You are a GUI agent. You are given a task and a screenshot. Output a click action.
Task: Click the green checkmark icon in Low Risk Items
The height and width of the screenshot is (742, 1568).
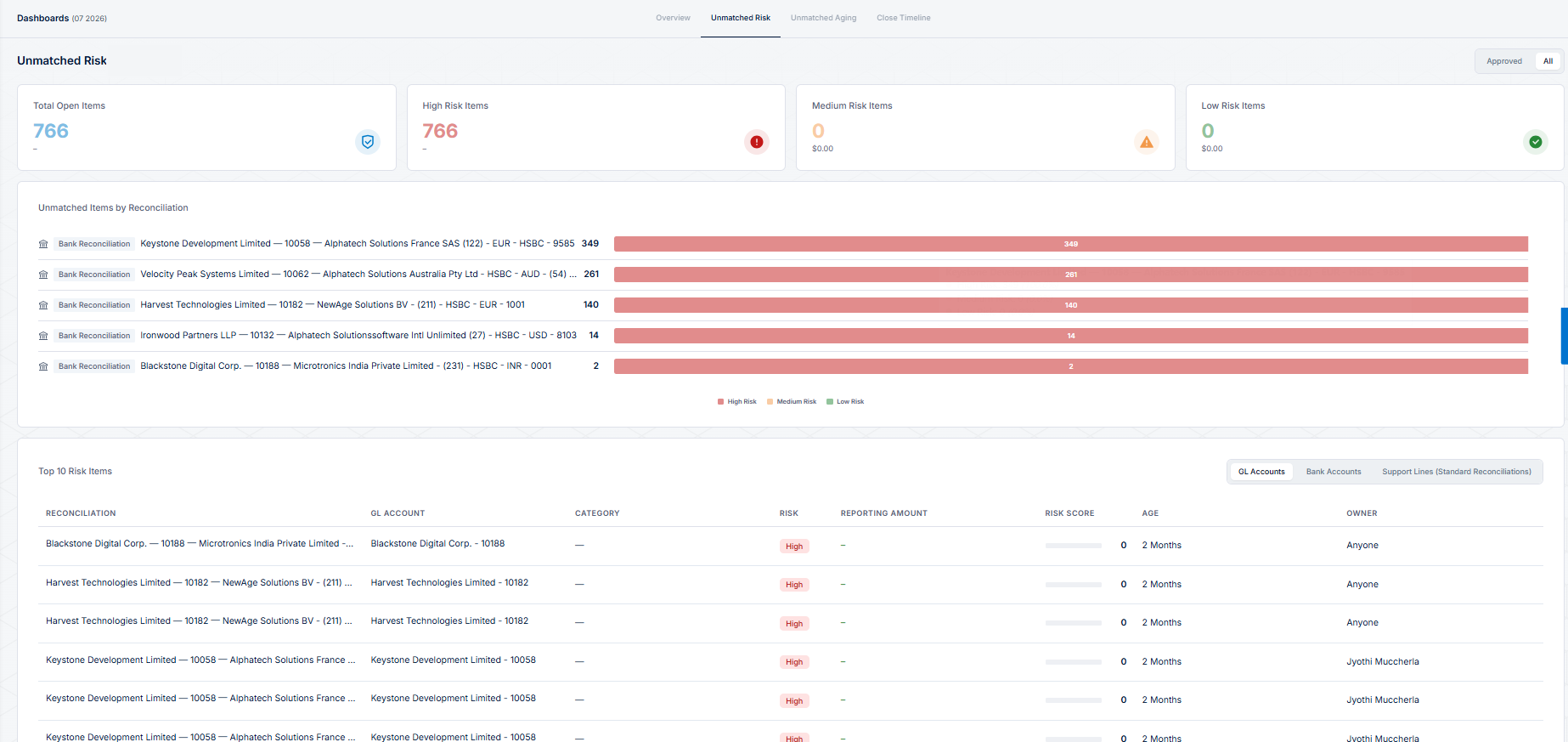pos(1536,142)
